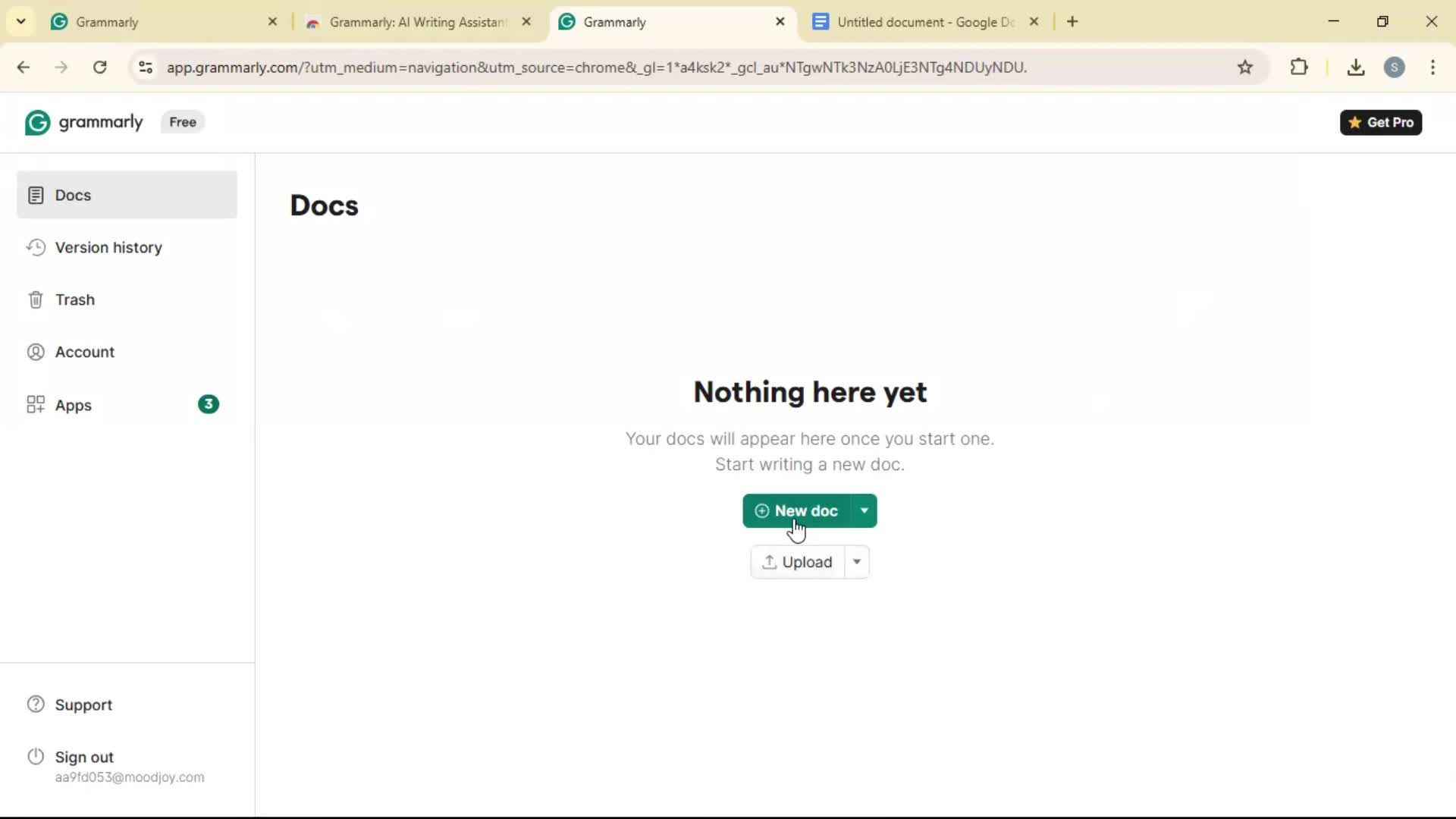1456x819 pixels.
Task: Open the Chrome downloads icon
Action: pyautogui.click(x=1356, y=67)
